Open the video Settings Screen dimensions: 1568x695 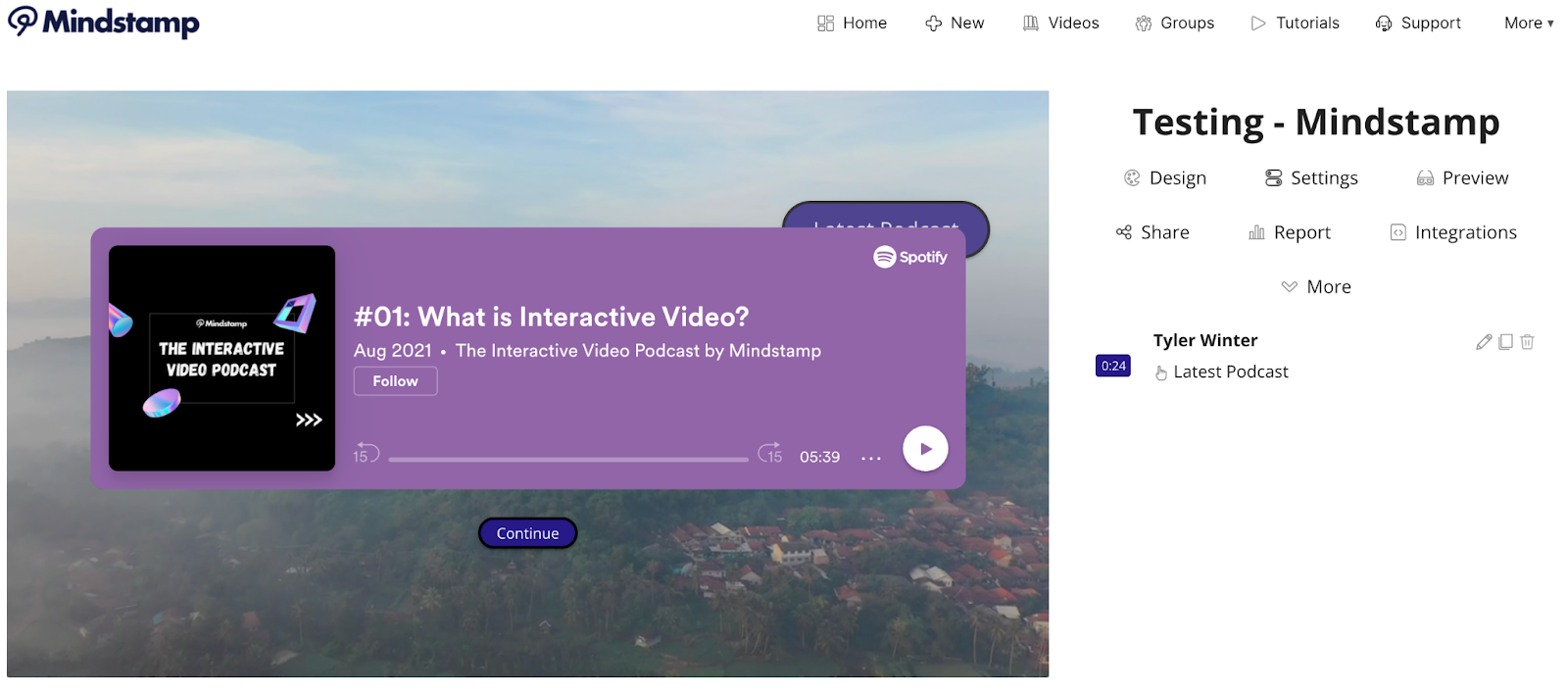[x=1311, y=177]
